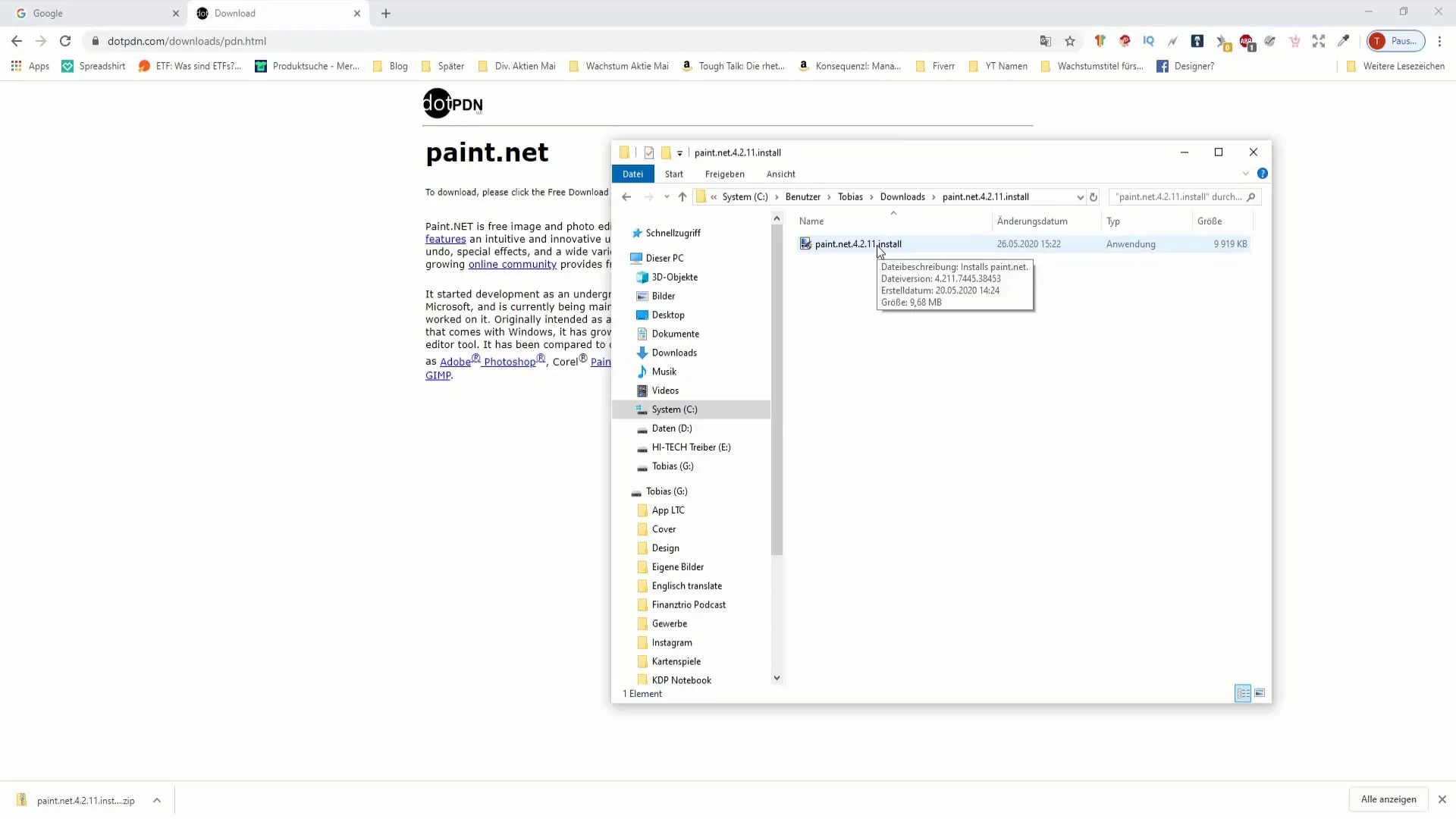Expand the Benutzer breadcrumb arrow
Viewport: 1456px width, 819px height.
(830, 197)
